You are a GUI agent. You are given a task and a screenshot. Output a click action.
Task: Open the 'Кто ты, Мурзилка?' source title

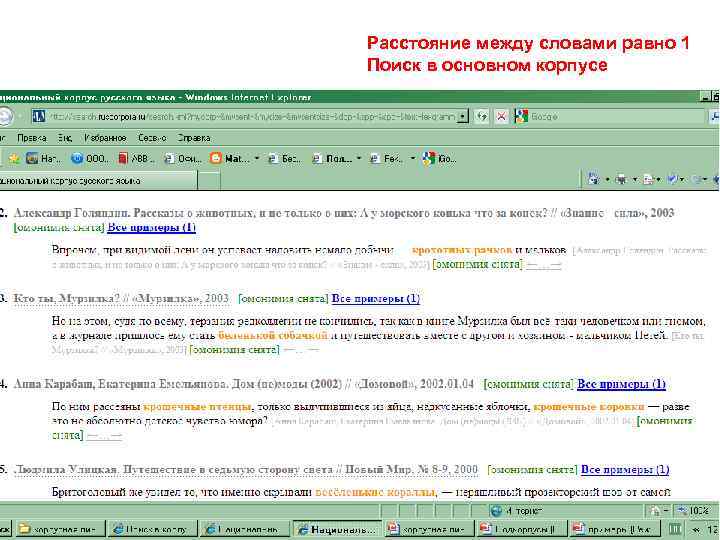click(121, 298)
